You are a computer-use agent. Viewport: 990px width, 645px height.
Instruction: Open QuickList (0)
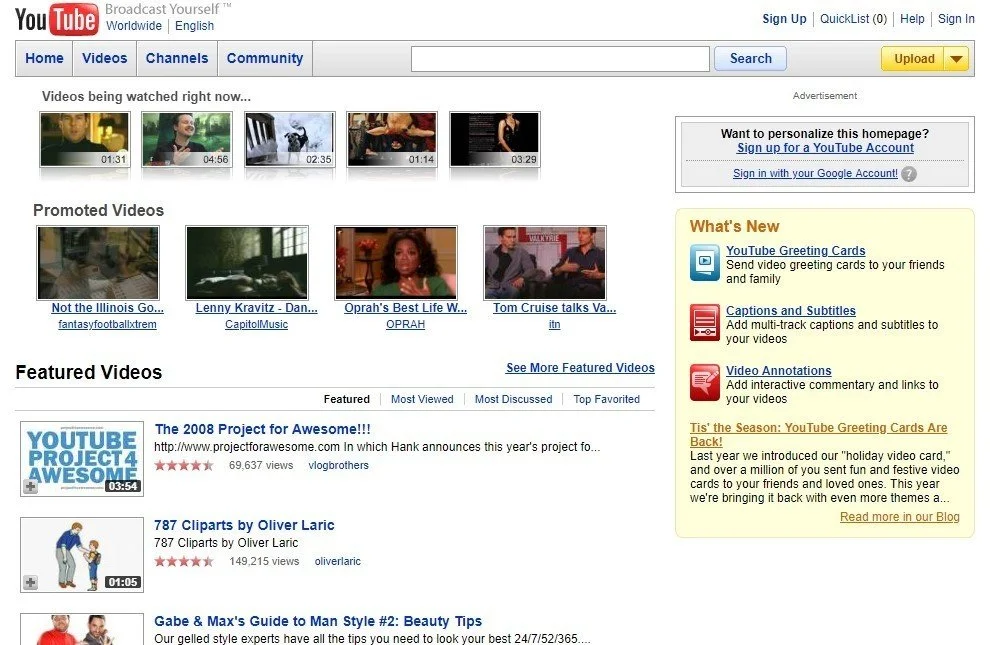click(853, 19)
